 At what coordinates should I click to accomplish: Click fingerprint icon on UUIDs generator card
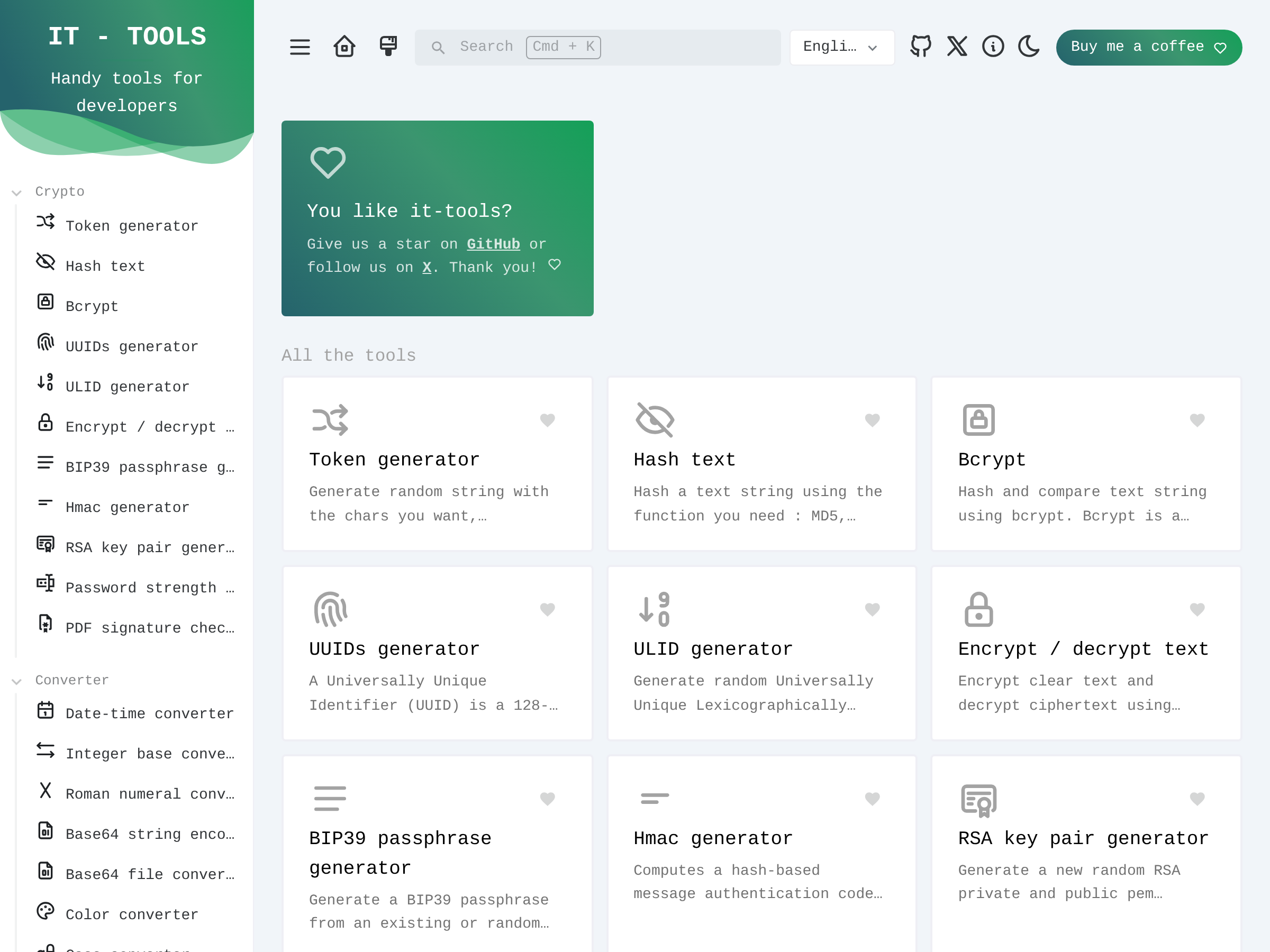(x=330, y=609)
